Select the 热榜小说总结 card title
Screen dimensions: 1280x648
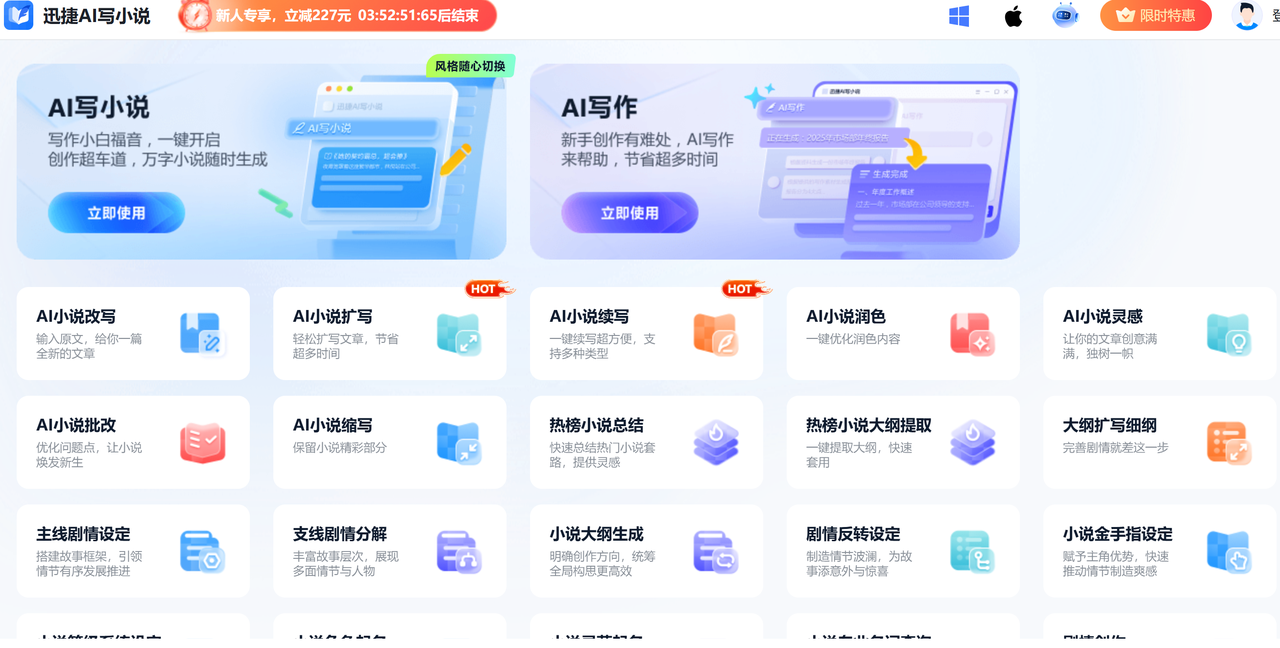[x=597, y=425]
